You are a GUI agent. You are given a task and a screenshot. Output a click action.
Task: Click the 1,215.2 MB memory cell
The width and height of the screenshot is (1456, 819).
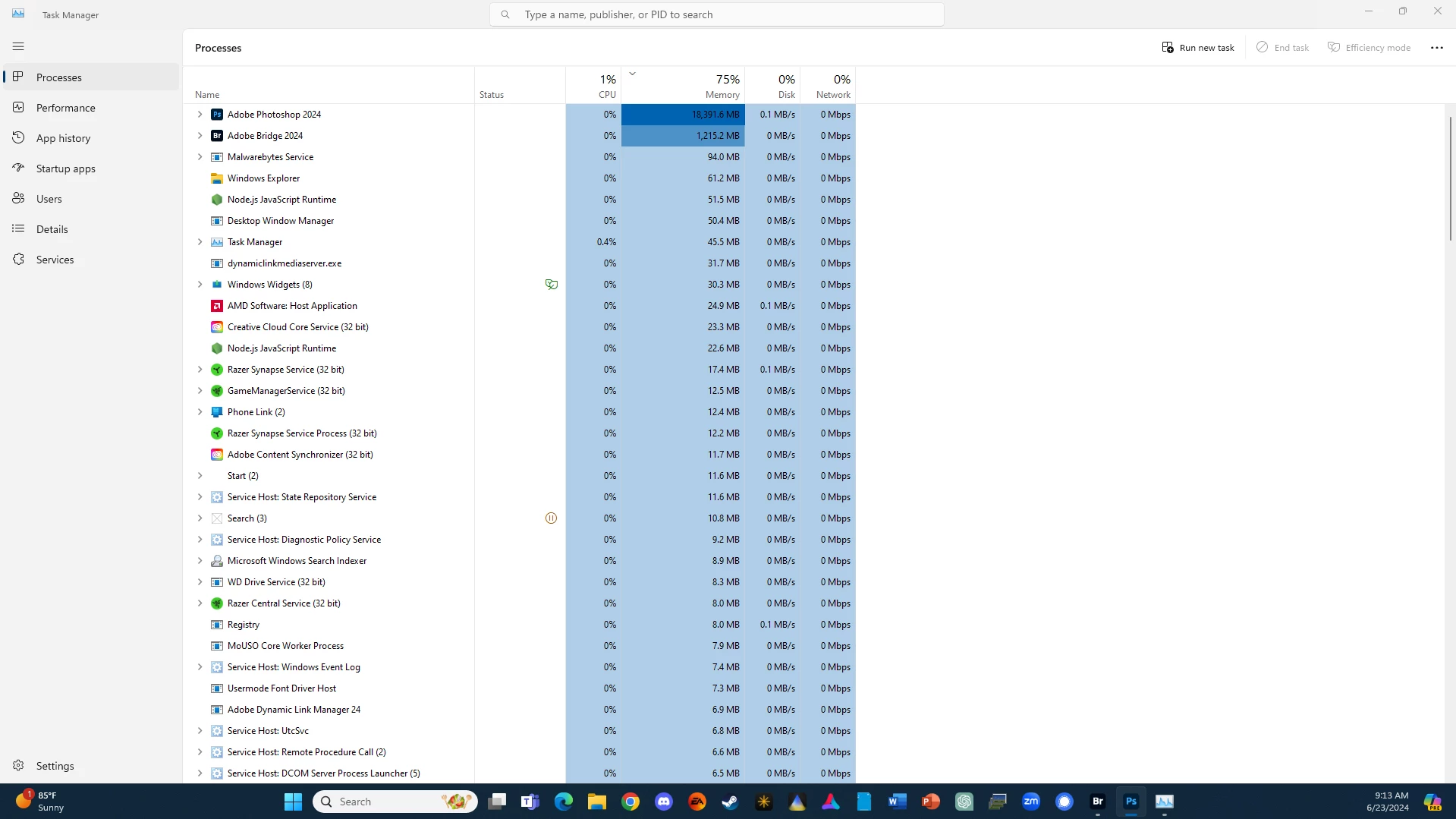click(683, 136)
